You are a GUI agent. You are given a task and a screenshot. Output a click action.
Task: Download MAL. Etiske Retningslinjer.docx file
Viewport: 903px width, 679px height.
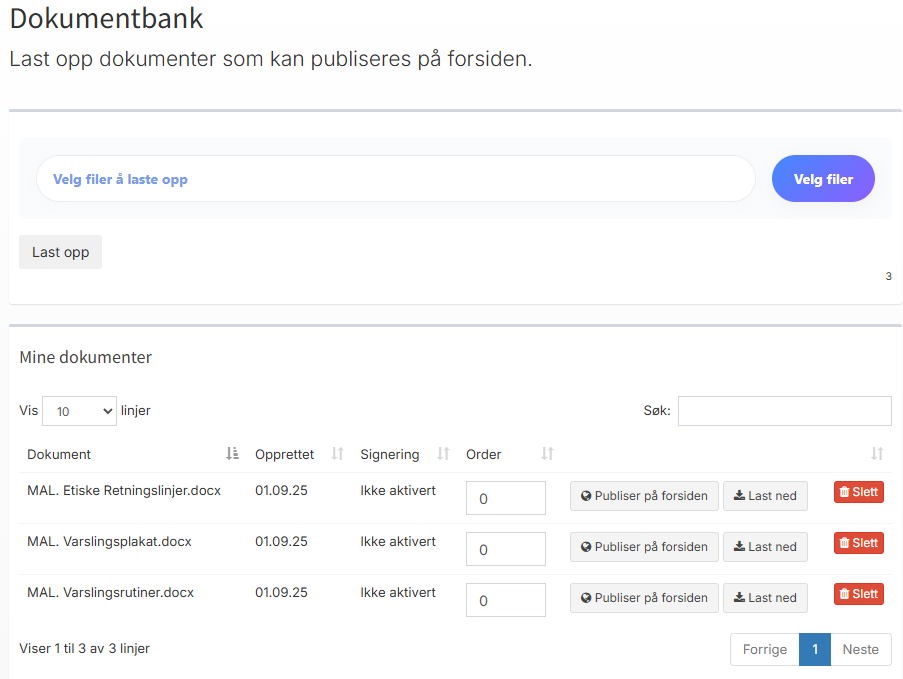click(x=764, y=496)
